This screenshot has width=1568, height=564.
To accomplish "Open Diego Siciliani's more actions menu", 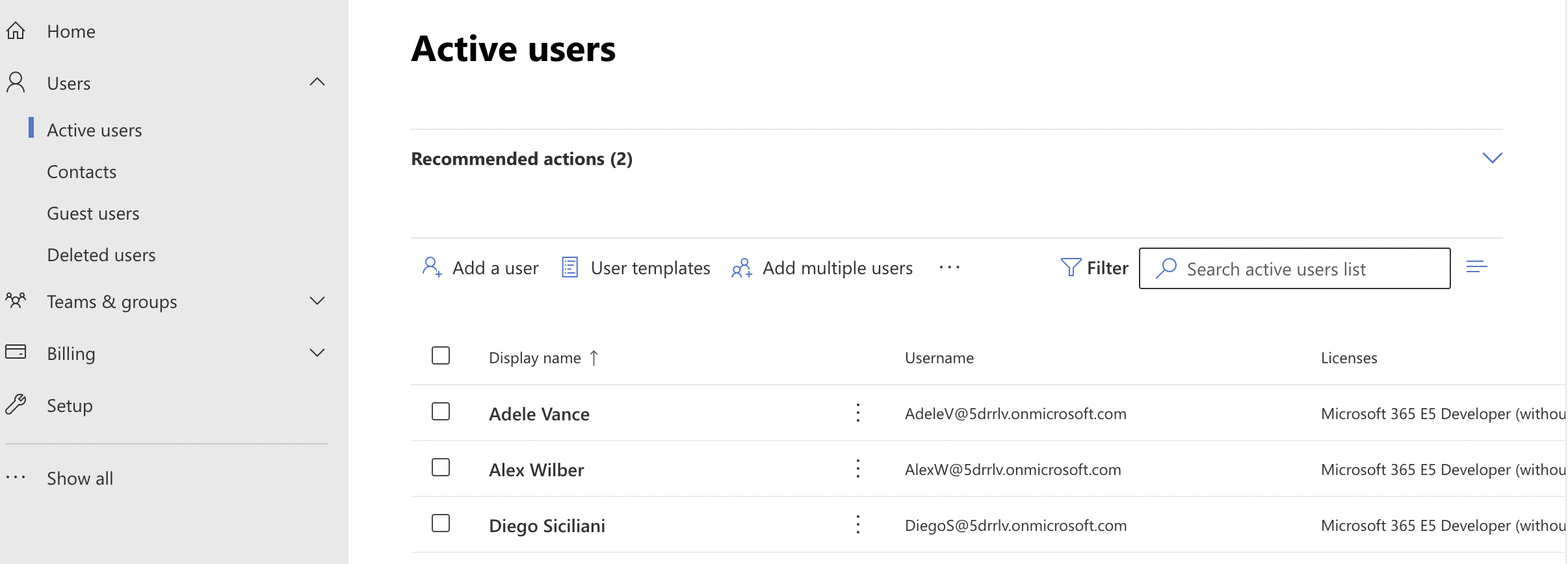I will click(858, 524).
